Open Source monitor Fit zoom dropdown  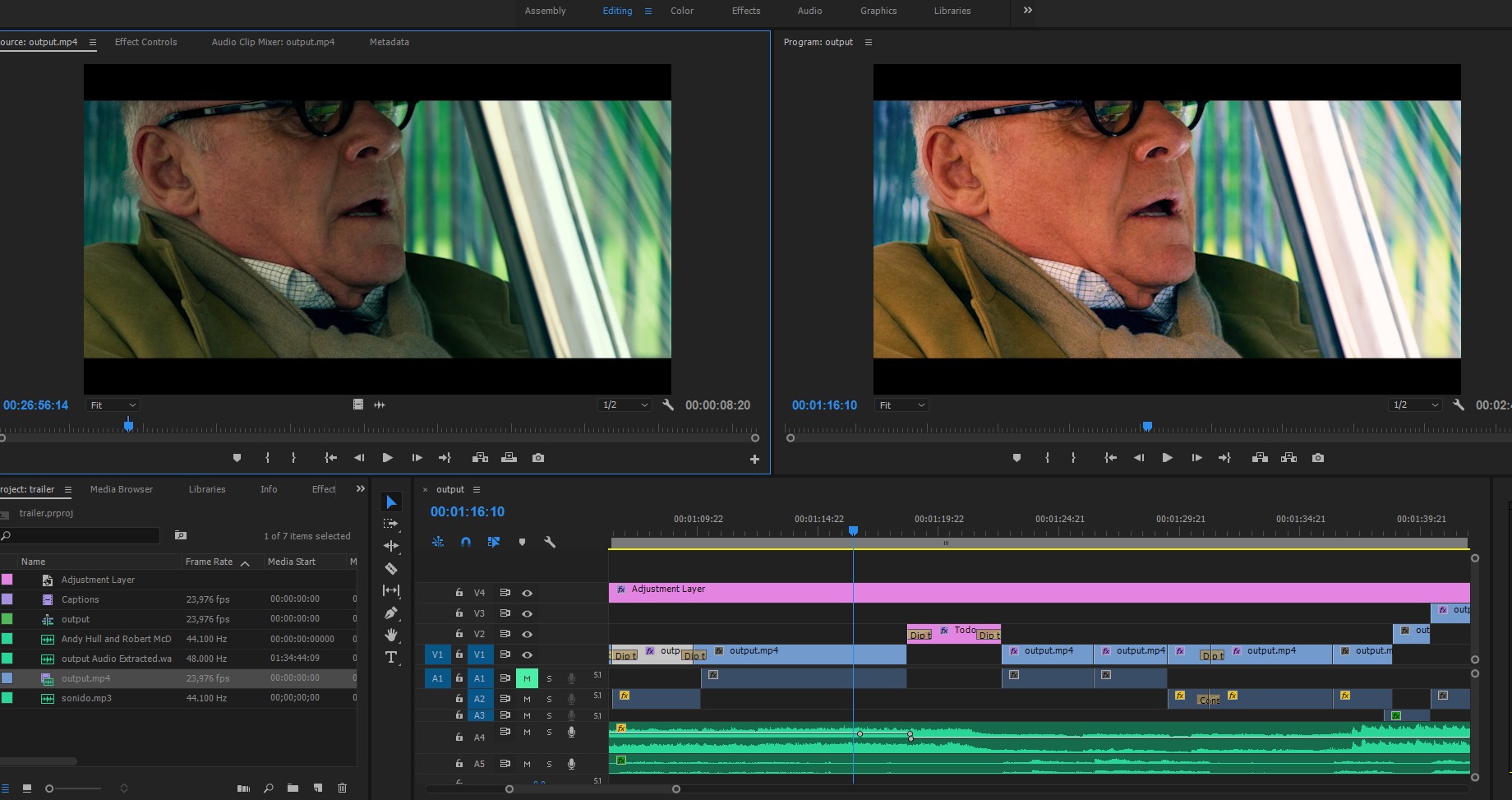[113, 405]
